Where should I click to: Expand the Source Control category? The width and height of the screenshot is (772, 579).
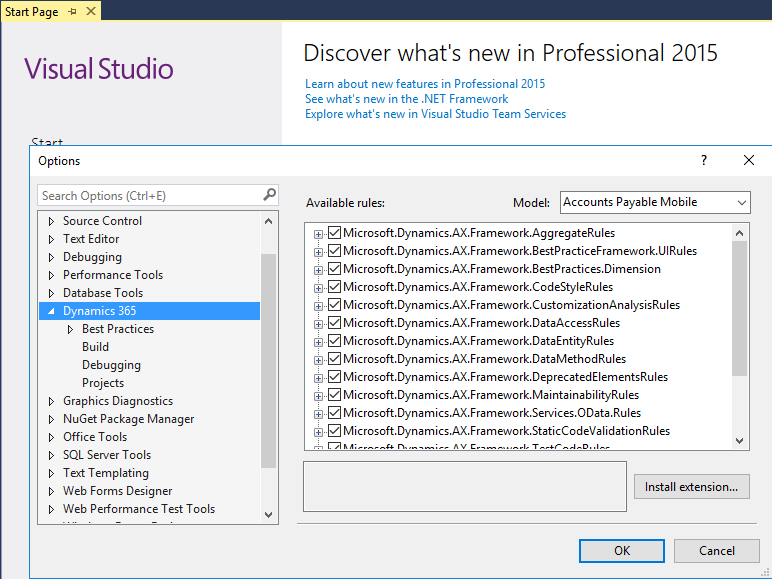[51, 221]
